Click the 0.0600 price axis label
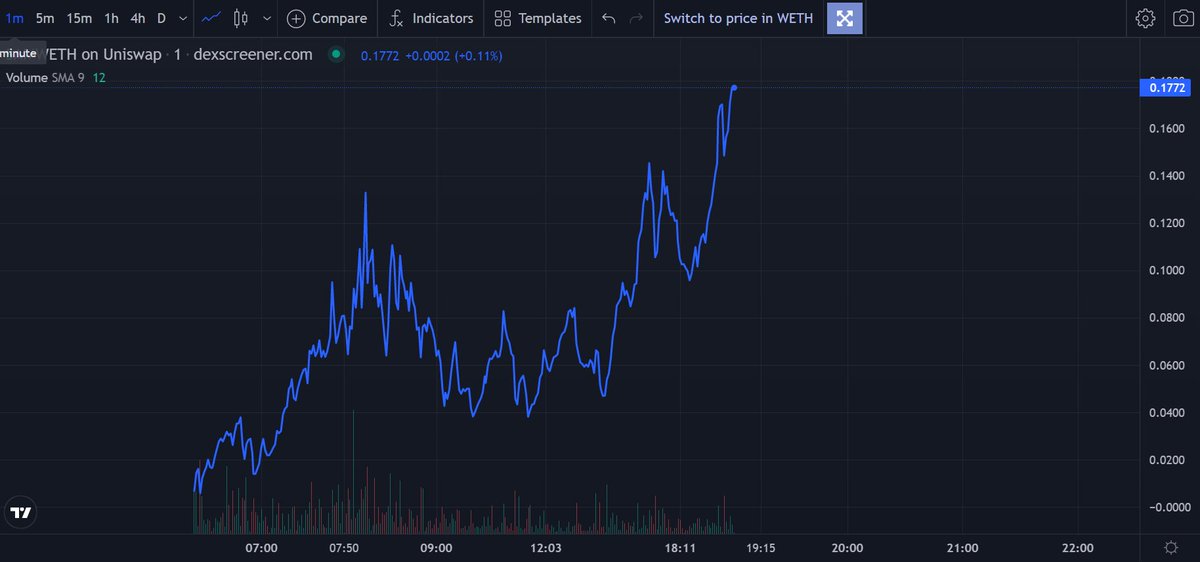The image size is (1200, 562). tap(1168, 366)
